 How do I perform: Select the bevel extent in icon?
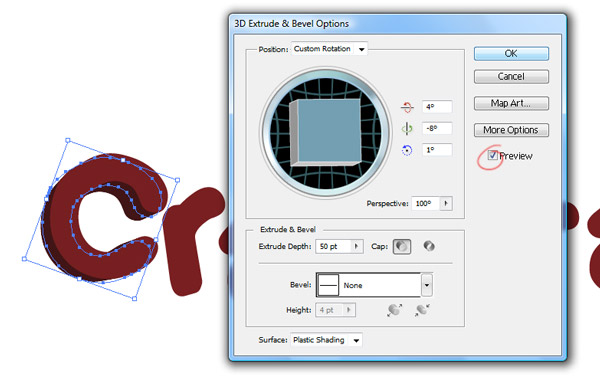(422, 310)
